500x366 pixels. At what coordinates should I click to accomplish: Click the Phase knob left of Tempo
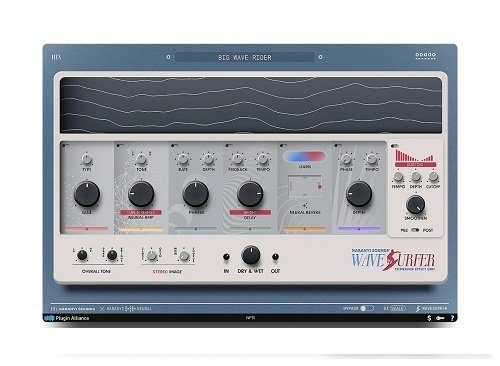click(x=346, y=159)
